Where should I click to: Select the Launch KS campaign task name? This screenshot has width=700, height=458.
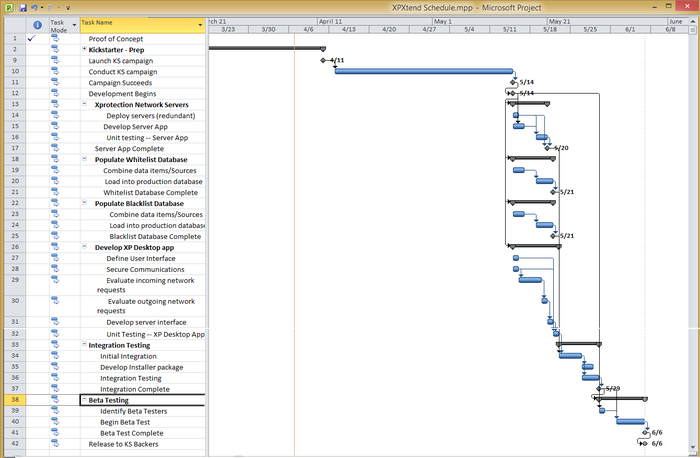[x=121, y=61]
